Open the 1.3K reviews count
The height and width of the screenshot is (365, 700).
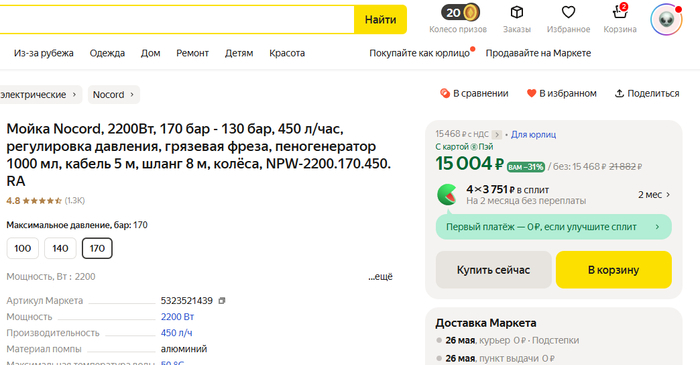[75, 201]
